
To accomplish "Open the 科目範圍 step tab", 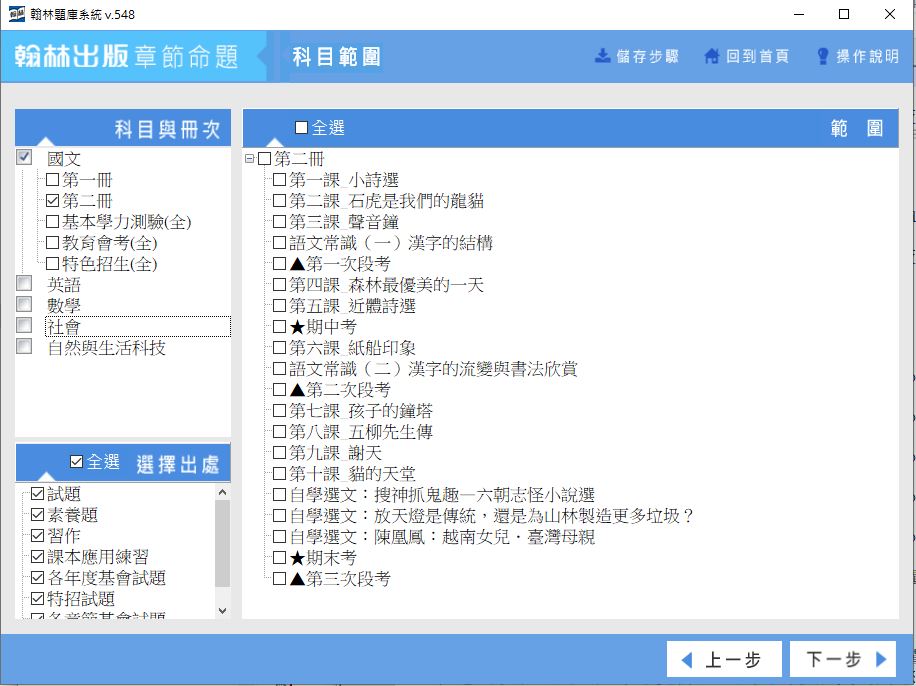I will pos(336,56).
